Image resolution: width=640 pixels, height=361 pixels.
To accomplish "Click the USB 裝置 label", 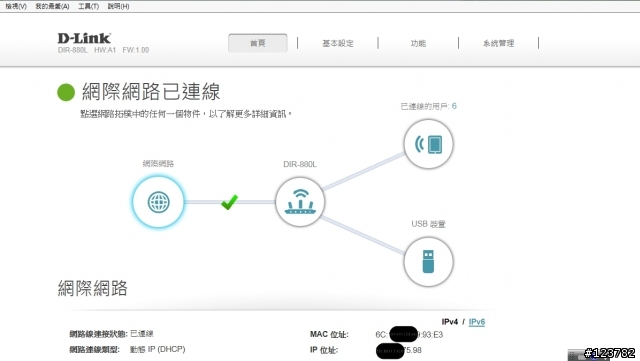I will 429,224.
